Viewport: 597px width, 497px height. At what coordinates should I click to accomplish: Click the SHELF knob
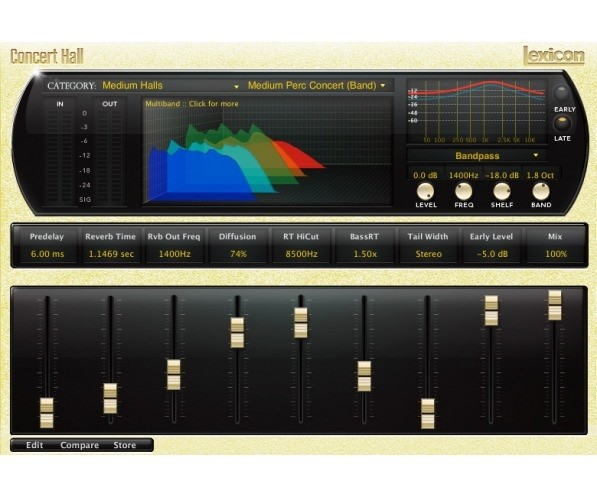(502, 192)
